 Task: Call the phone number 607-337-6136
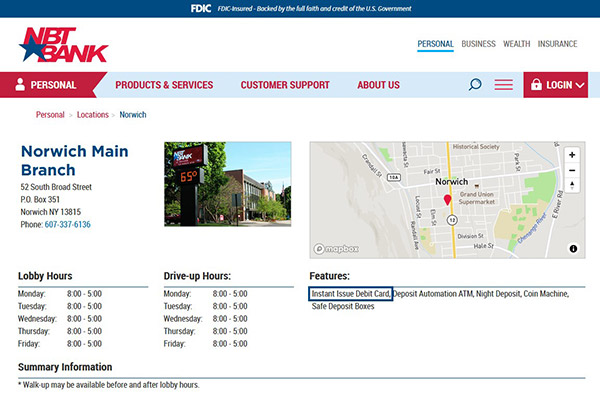(x=69, y=225)
